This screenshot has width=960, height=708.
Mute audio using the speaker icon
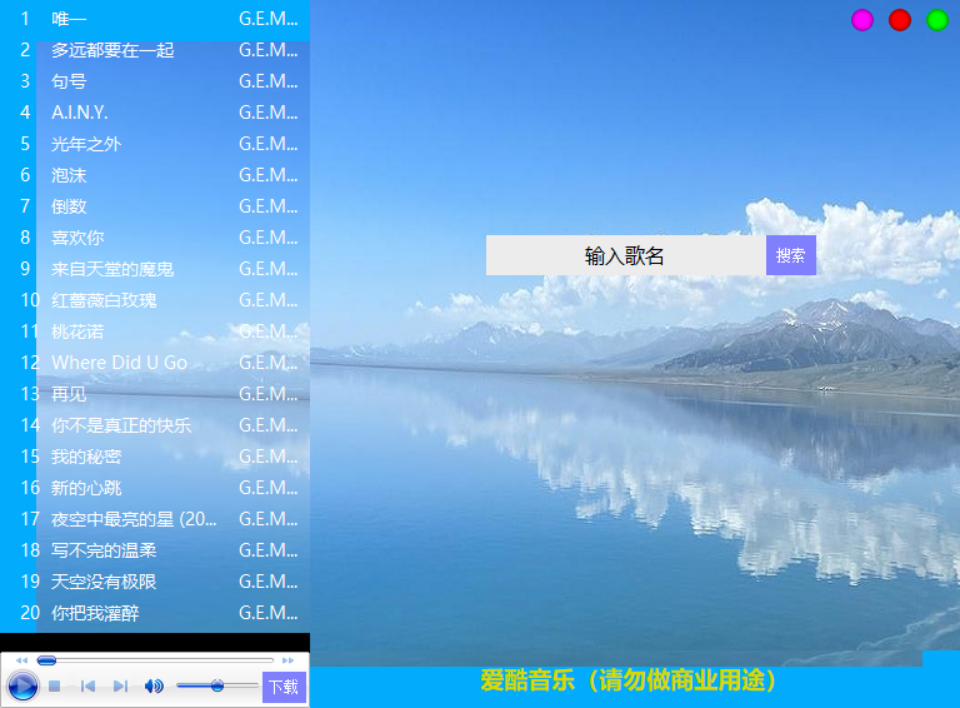pos(153,685)
